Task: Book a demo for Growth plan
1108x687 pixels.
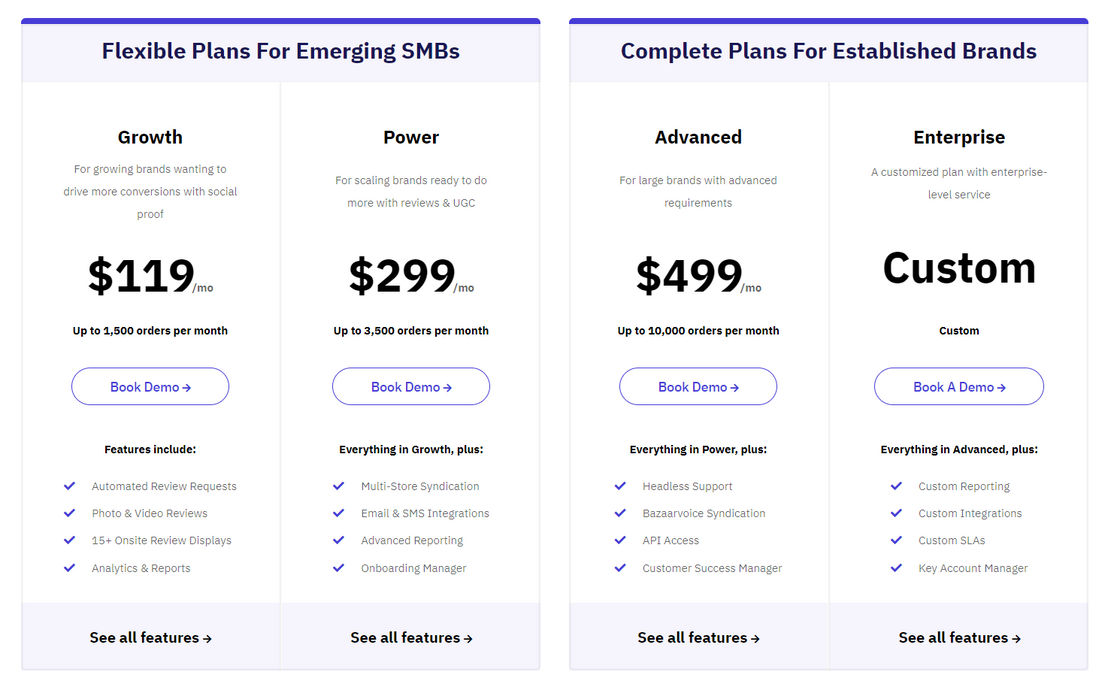Action: pyautogui.click(x=150, y=387)
